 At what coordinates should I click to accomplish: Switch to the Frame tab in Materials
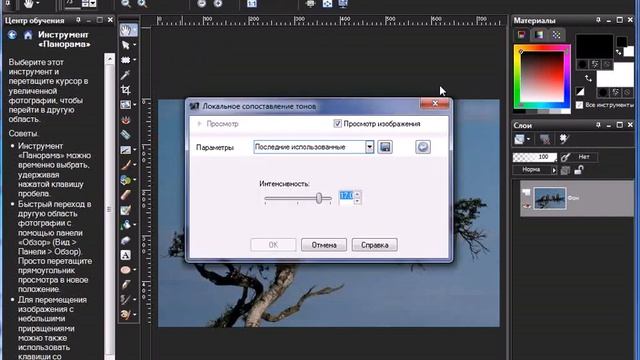click(x=521, y=35)
